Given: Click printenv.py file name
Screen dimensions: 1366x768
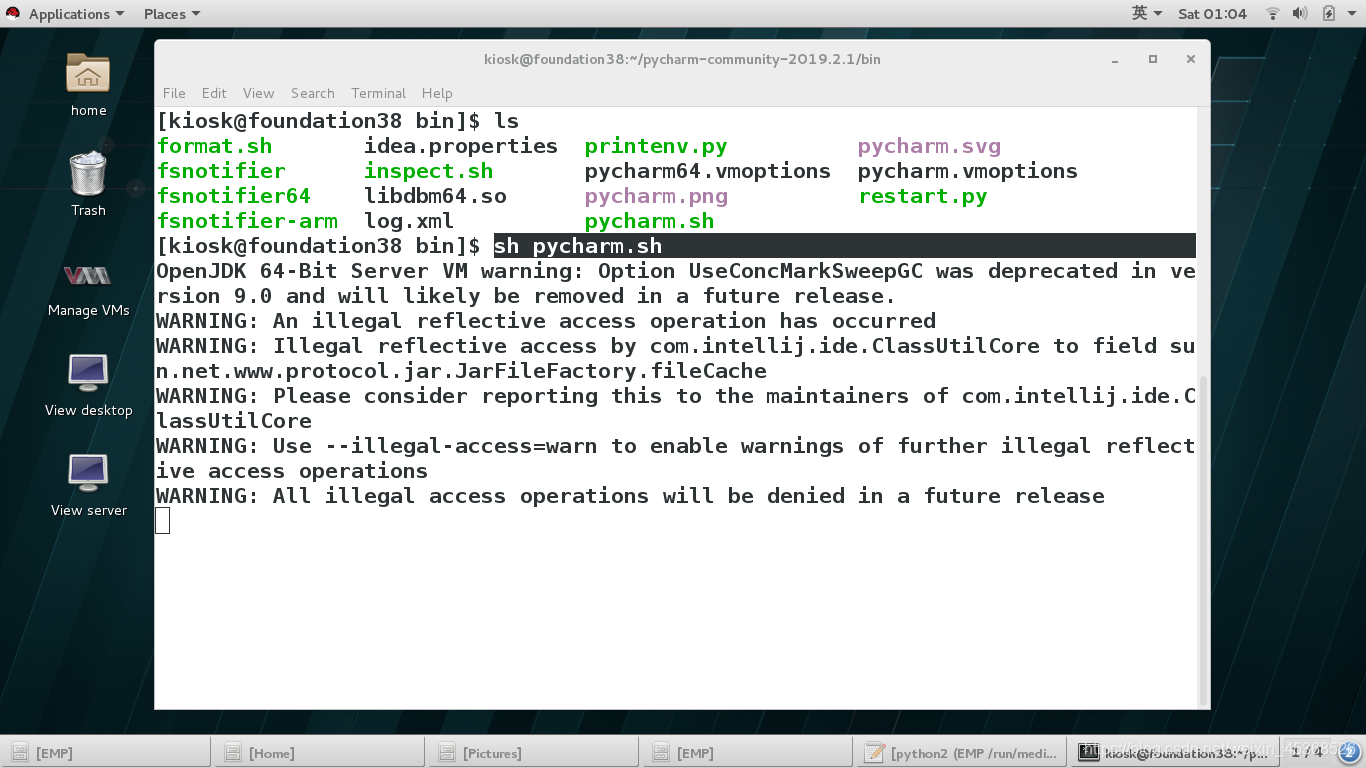Looking at the screenshot, I should click(x=656, y=146).
